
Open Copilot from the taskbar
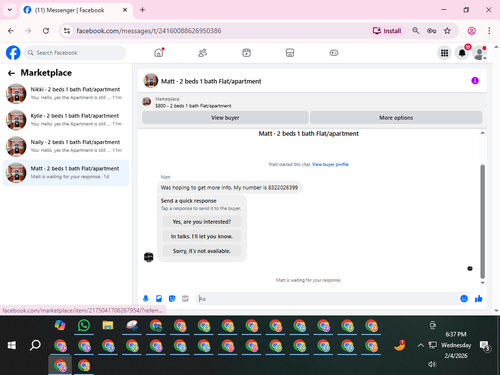coord(60,325)
